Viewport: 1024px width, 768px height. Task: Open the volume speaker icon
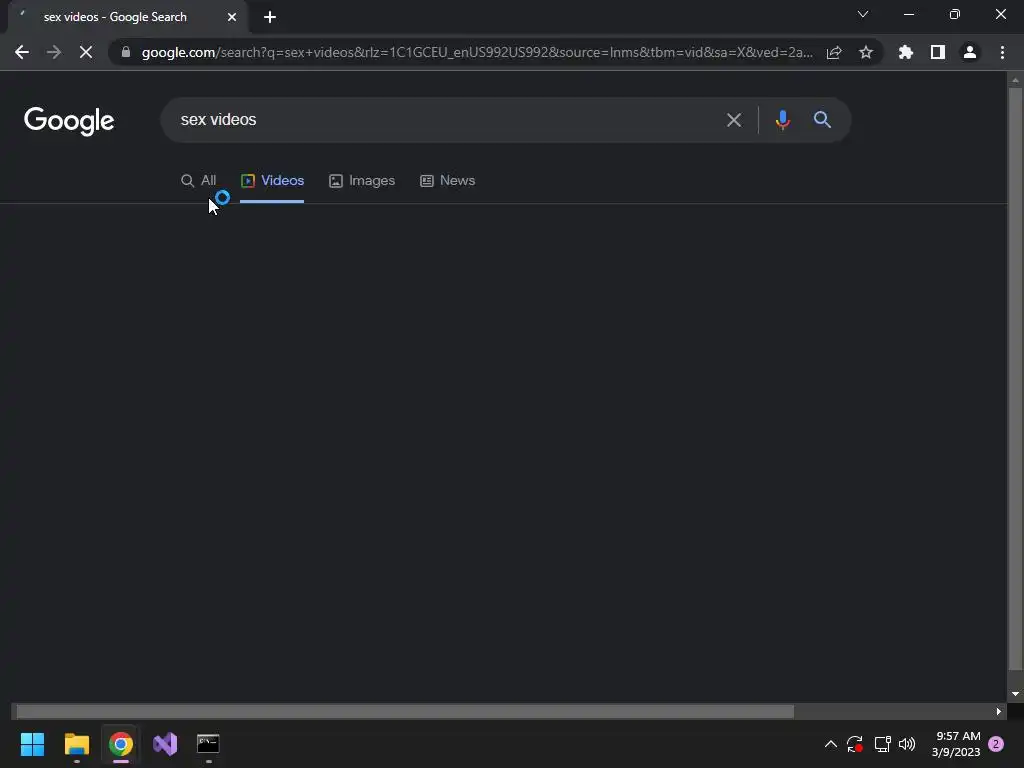click(x=907, y=744)
